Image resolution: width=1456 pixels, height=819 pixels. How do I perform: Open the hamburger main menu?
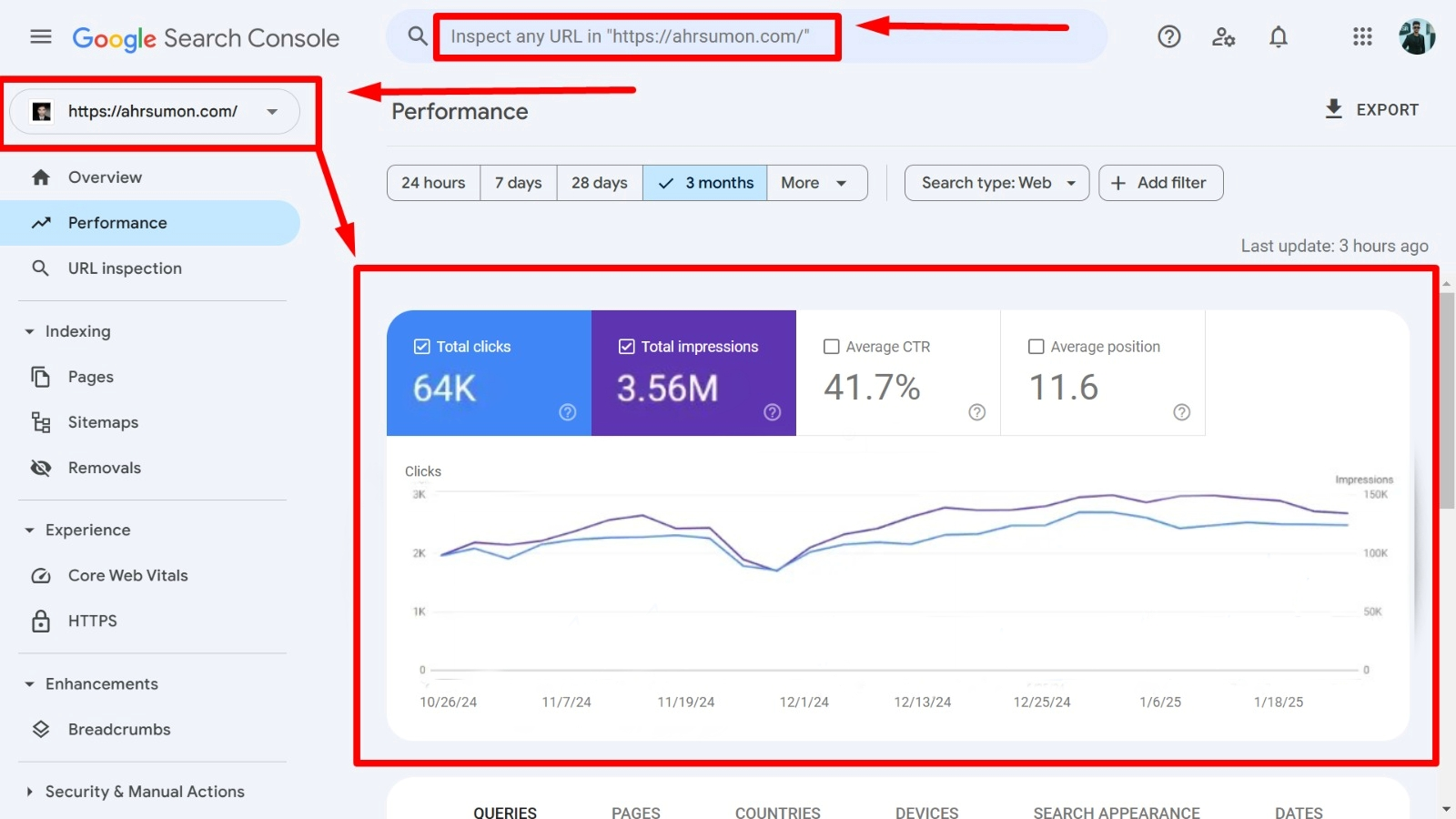[41, 36]
